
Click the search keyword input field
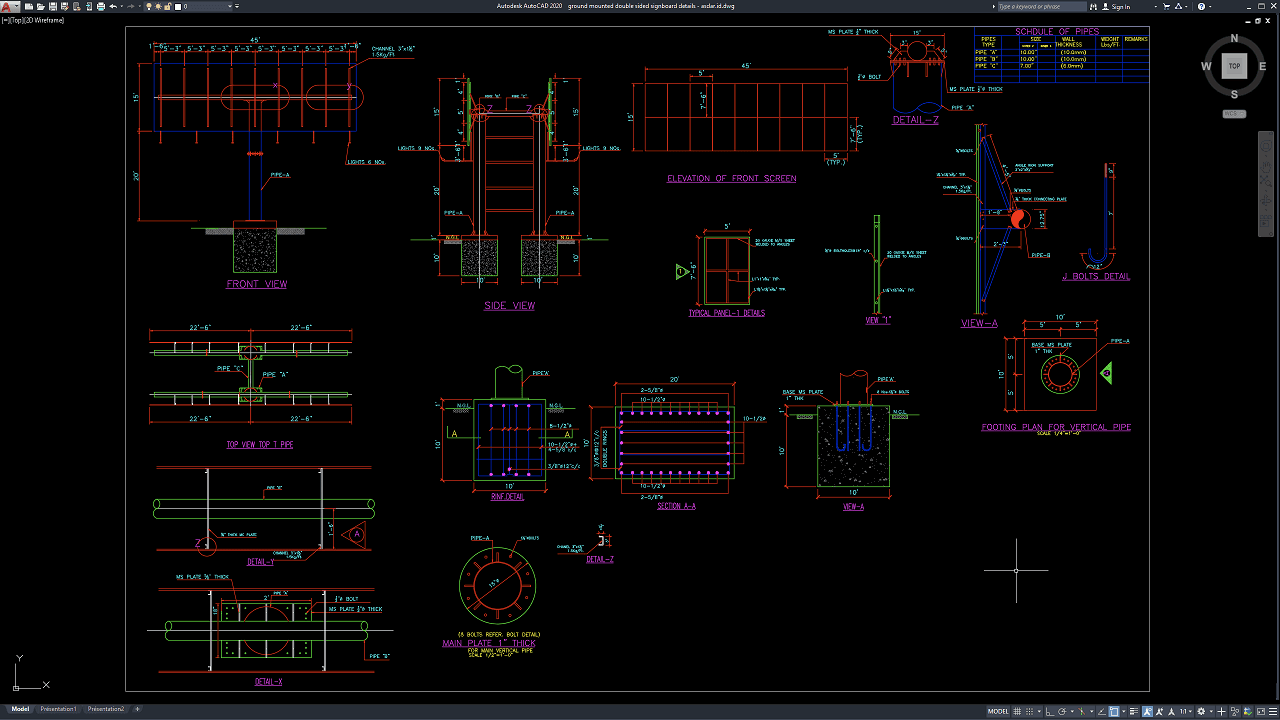pyautogui.click(x=1042, y=6)
